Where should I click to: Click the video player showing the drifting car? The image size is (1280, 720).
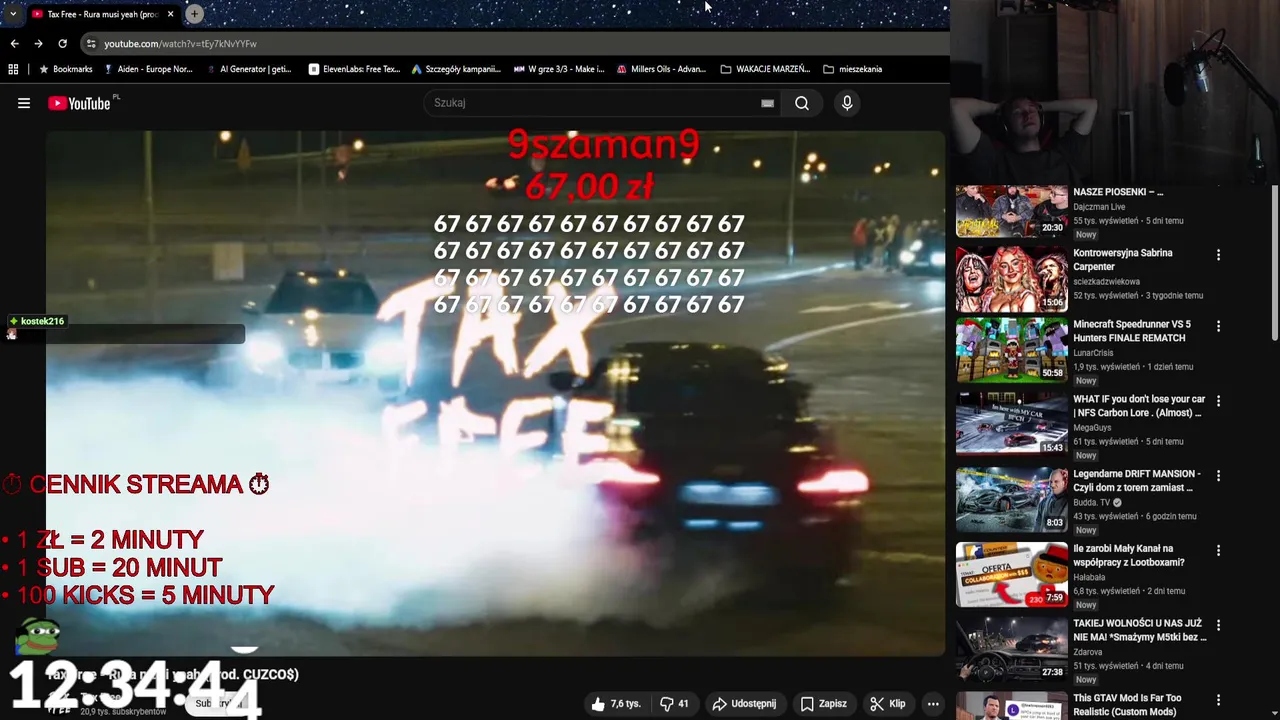[495, 393]
